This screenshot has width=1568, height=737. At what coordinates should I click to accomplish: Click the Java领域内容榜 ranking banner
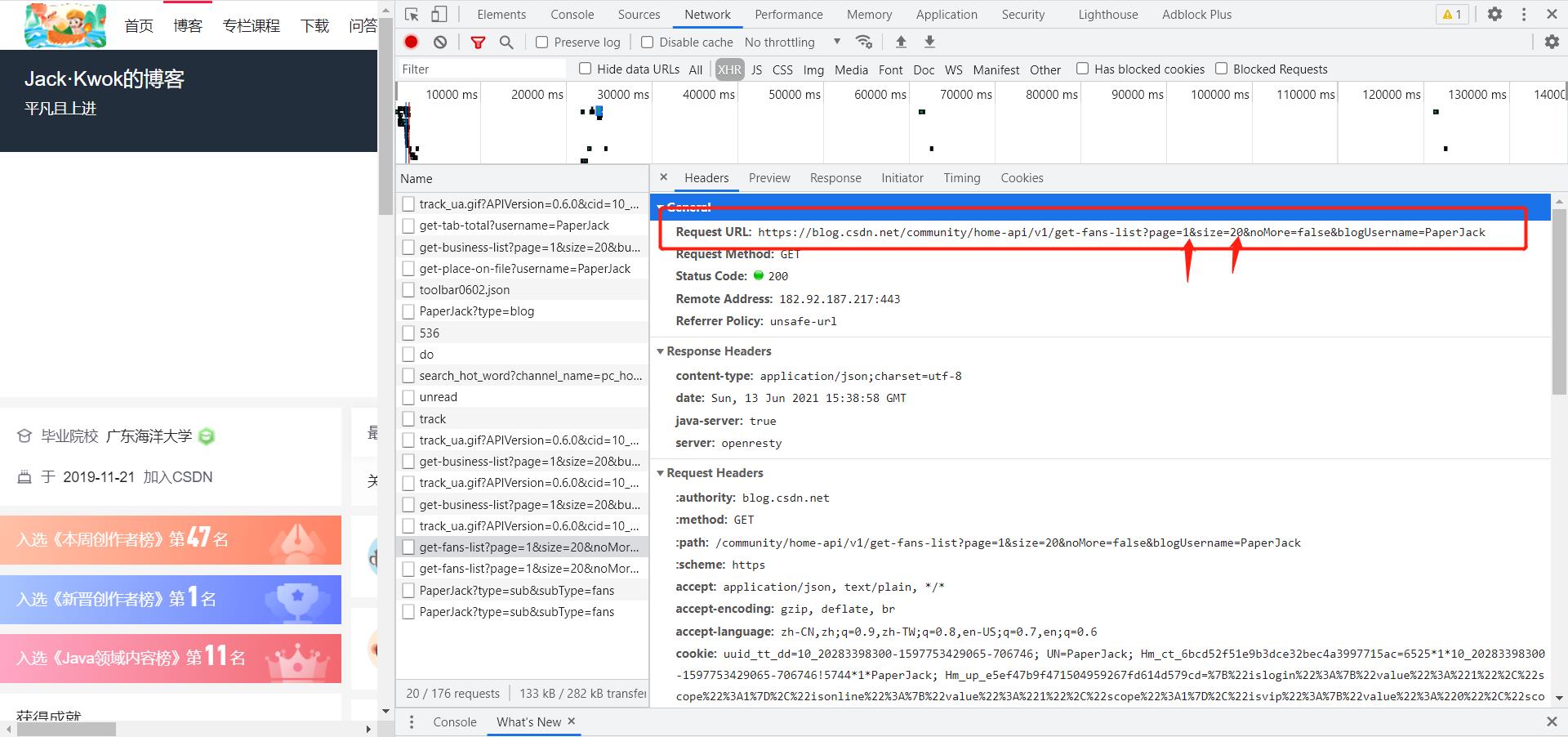click(x=171, y=658)
